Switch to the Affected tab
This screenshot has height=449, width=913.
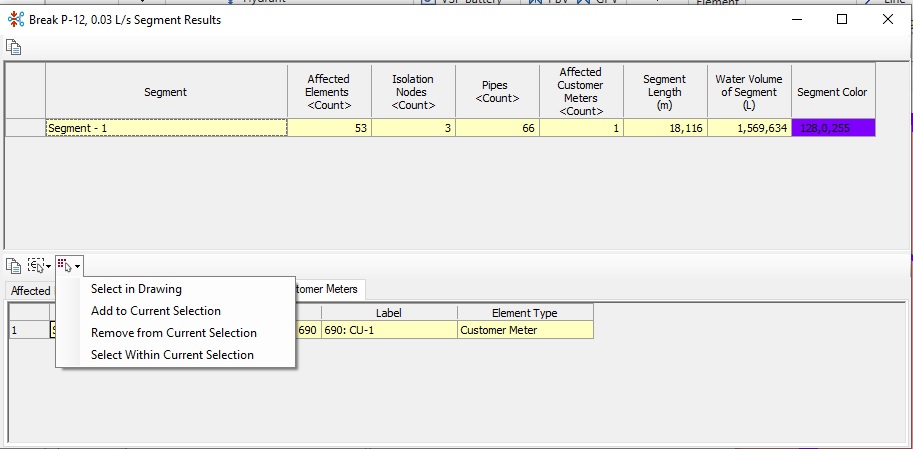[x=30, y=291]
